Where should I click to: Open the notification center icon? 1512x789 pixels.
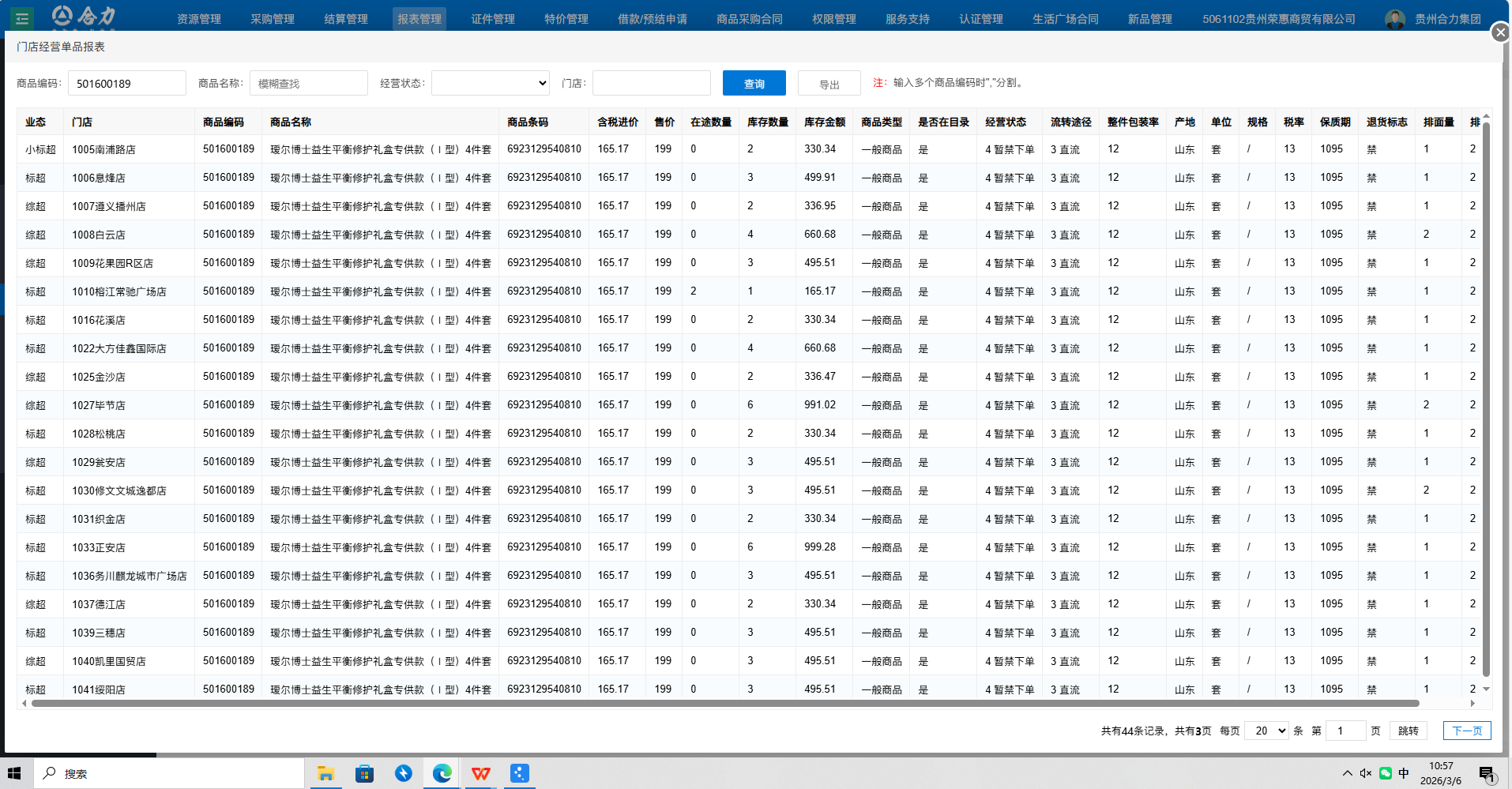[x=1486, y=773]
